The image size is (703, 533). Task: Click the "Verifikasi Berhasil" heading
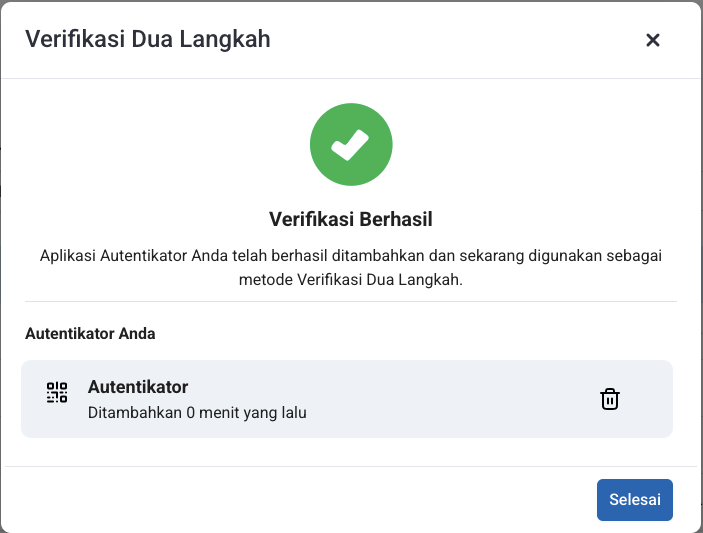coord(351,219)
